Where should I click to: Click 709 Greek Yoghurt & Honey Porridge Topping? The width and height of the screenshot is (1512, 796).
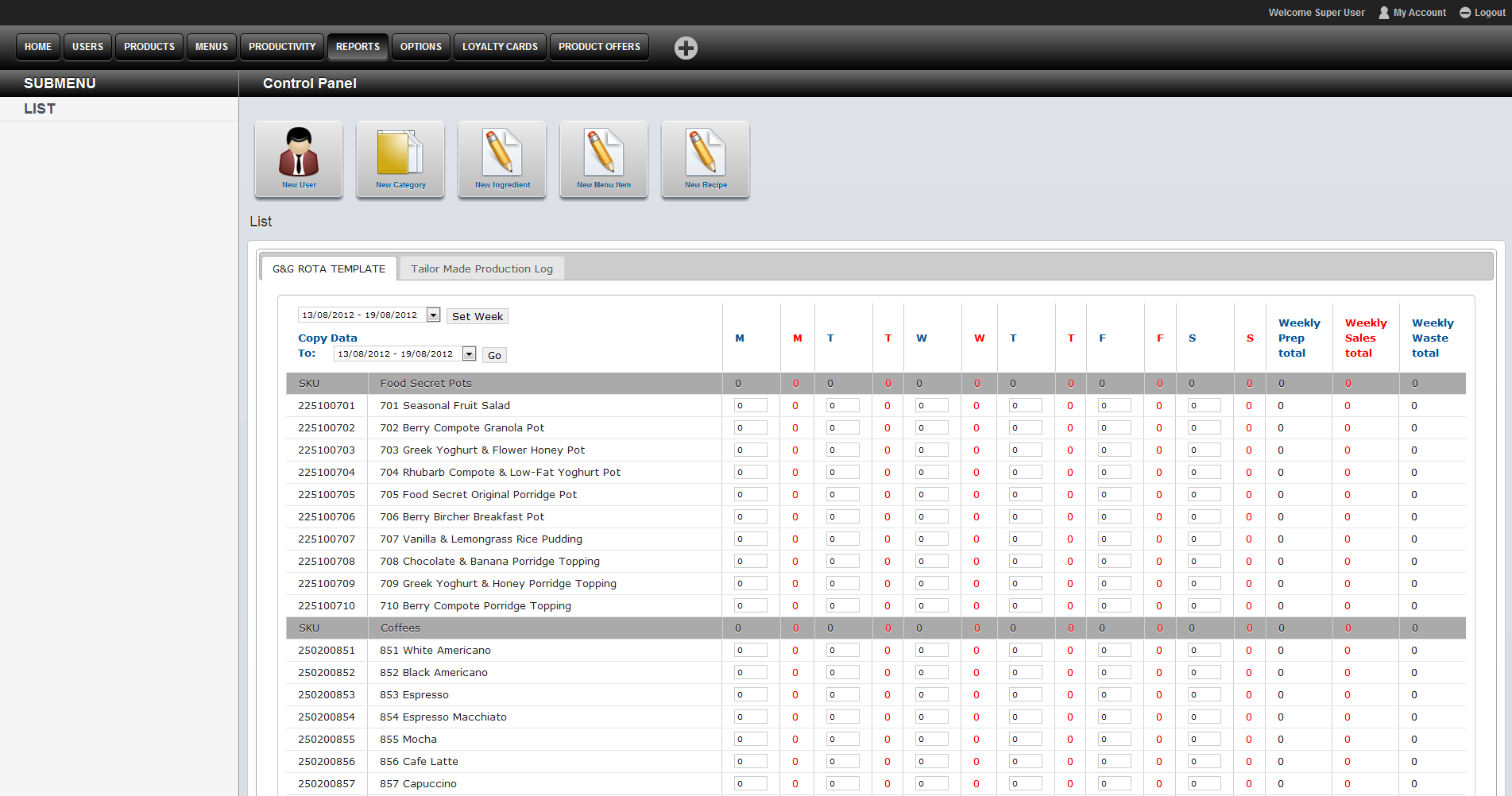point(498,583)
